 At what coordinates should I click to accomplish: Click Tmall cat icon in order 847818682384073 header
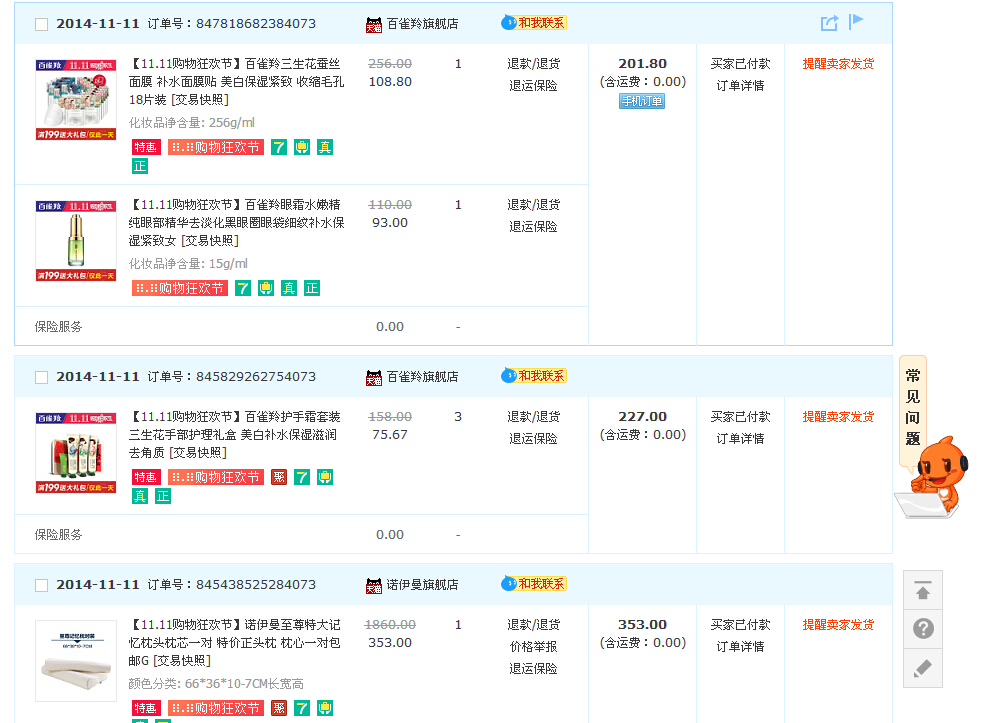374,25
